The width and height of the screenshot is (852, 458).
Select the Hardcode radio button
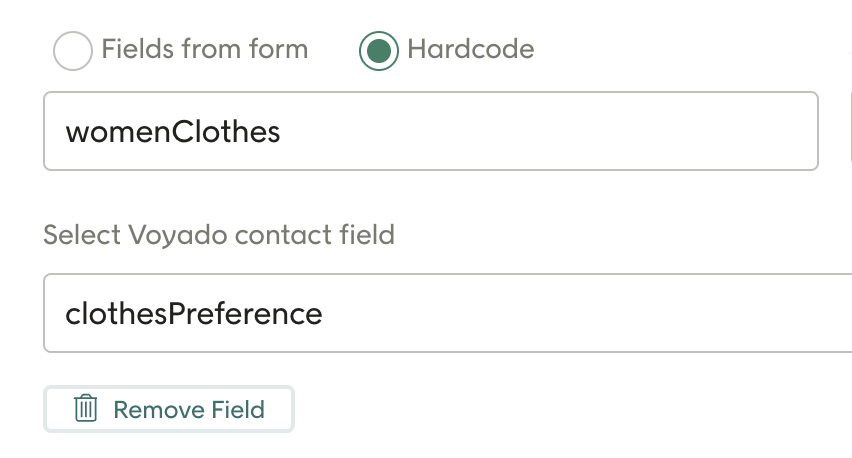coord(379,51)
